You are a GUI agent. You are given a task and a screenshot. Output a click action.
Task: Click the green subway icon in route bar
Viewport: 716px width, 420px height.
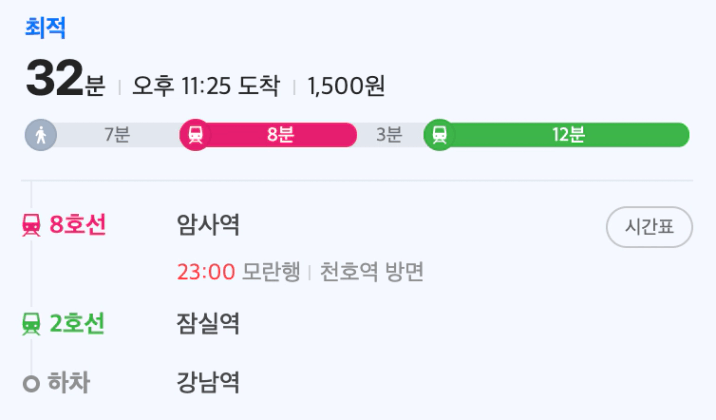click(x=440, y=135)
